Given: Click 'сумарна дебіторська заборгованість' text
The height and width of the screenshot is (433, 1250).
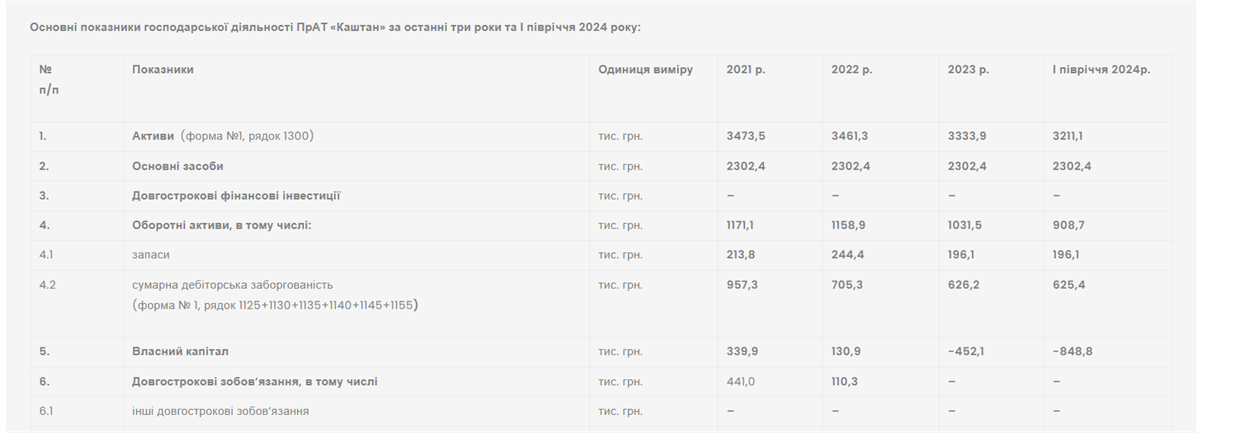Looking at the screenshot, I should coord(232,285).
